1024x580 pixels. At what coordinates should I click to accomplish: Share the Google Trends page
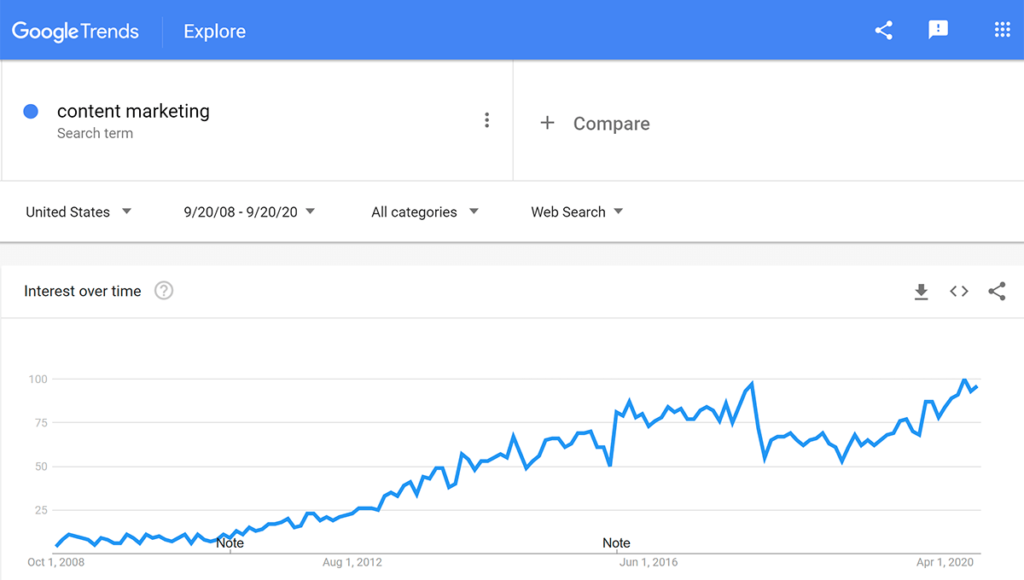tap(883, 30)
